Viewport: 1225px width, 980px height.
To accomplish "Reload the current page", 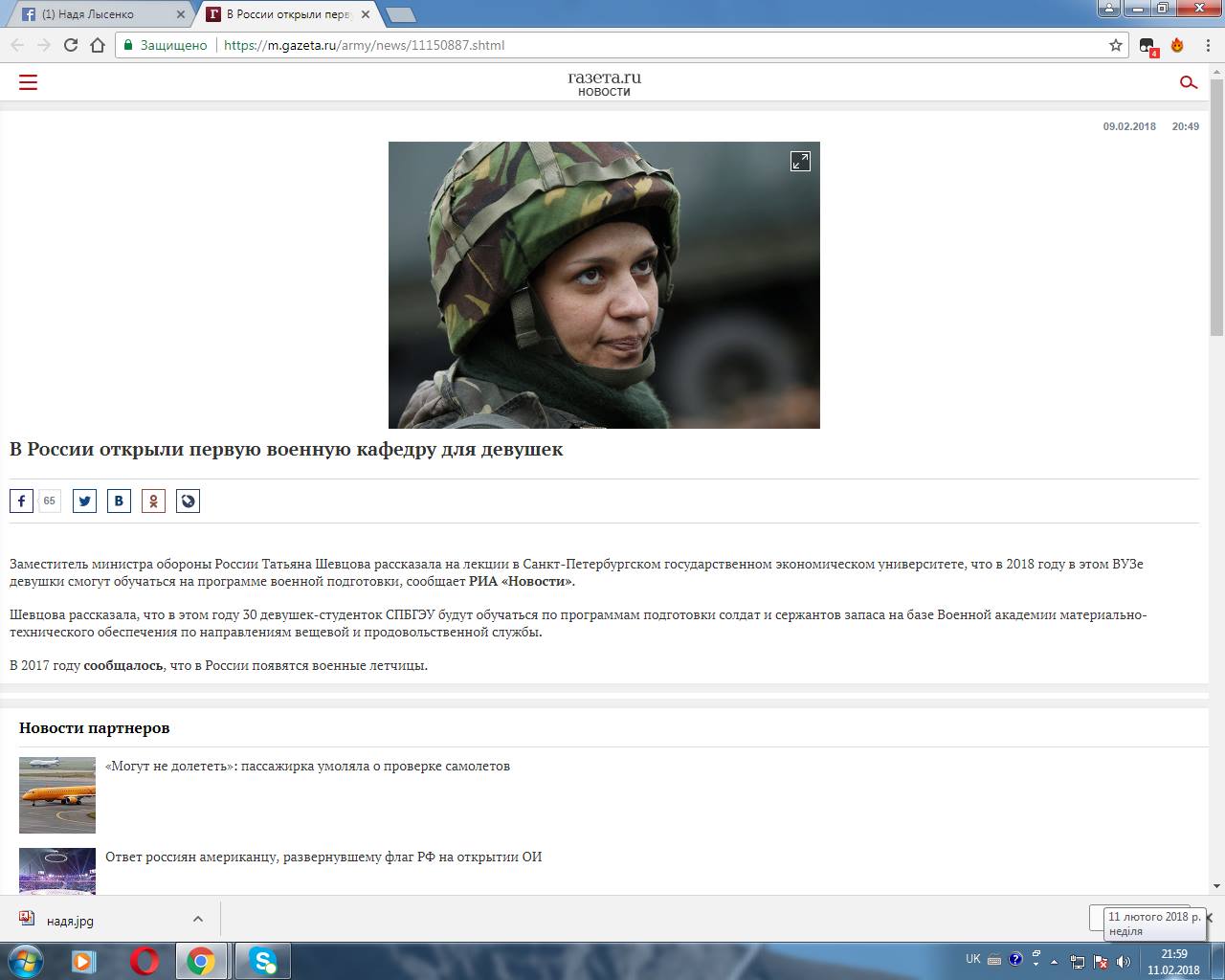I will [70, 45].
